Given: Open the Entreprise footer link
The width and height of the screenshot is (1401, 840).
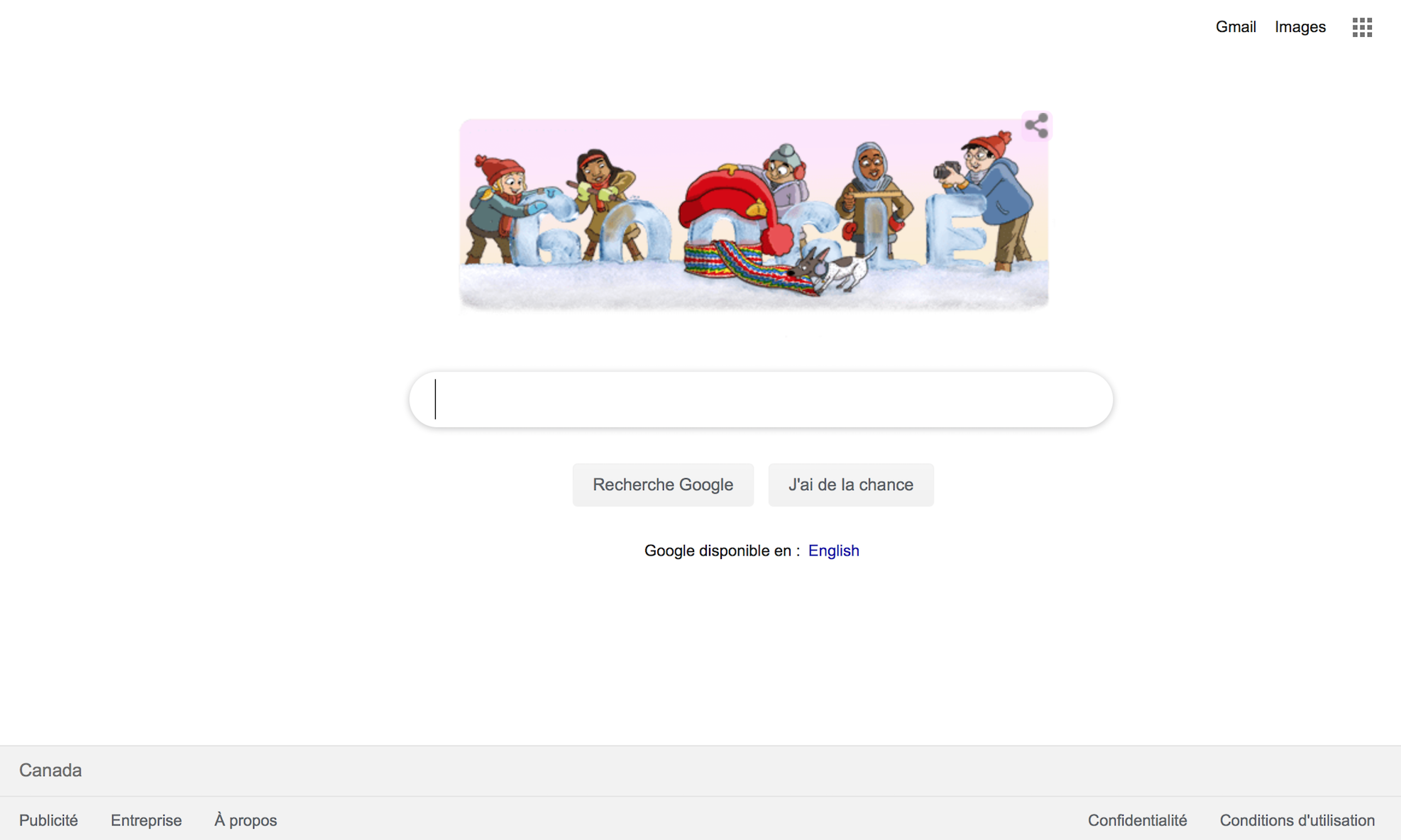Looking at the screenshot, I should coord(146,820).
